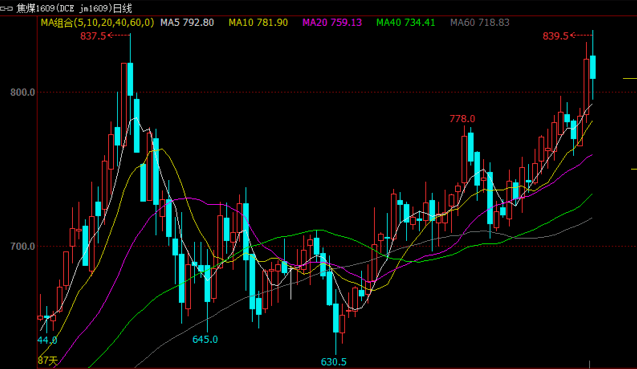Image resolution: width=637 pixels, height=369 pixels.
Task: Click the chart link icon beside 焦煤1609 title
Action: (6, 8)
